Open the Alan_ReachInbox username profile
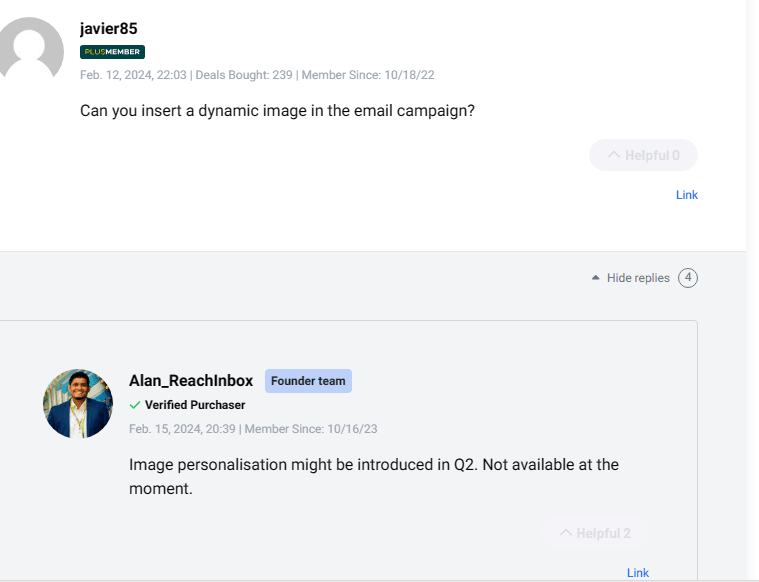This screenshot has height=582, width=759. (x=191, y=381)
